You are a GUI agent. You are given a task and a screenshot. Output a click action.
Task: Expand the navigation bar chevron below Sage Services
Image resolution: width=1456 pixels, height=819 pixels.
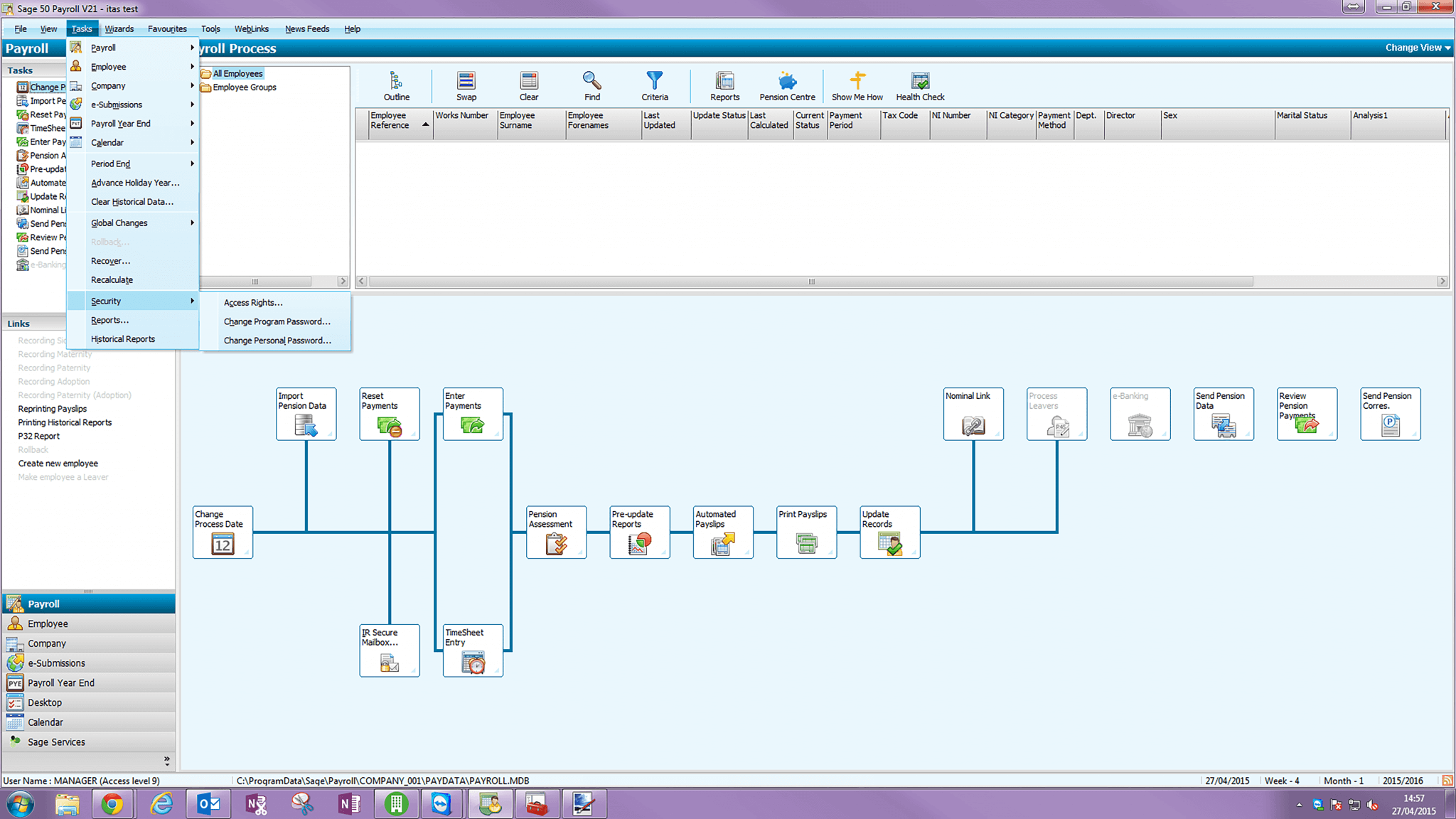point(167,760)
